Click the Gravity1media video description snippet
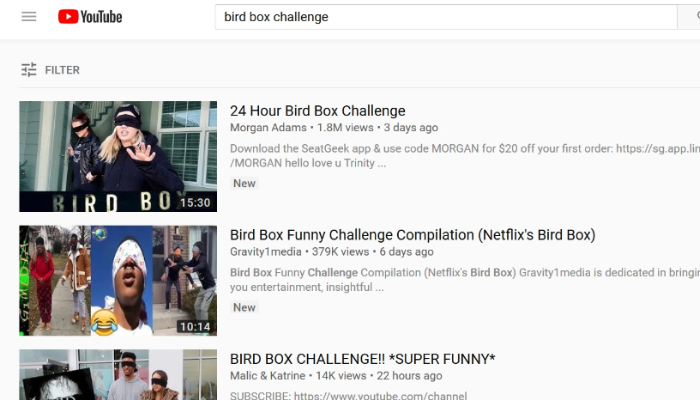This screenshot has height=400, width=700. [x=465, y=280]
